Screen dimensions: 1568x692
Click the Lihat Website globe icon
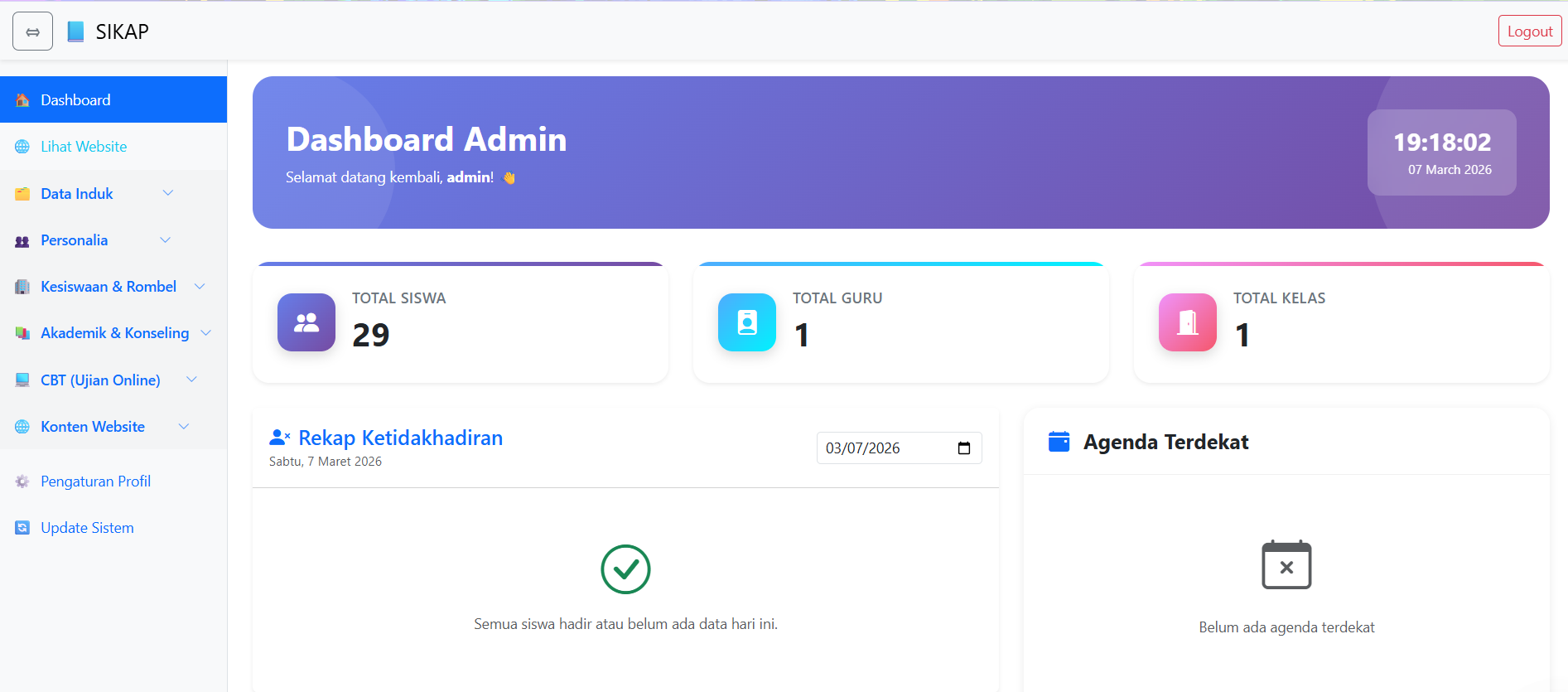tap(22, 147)
